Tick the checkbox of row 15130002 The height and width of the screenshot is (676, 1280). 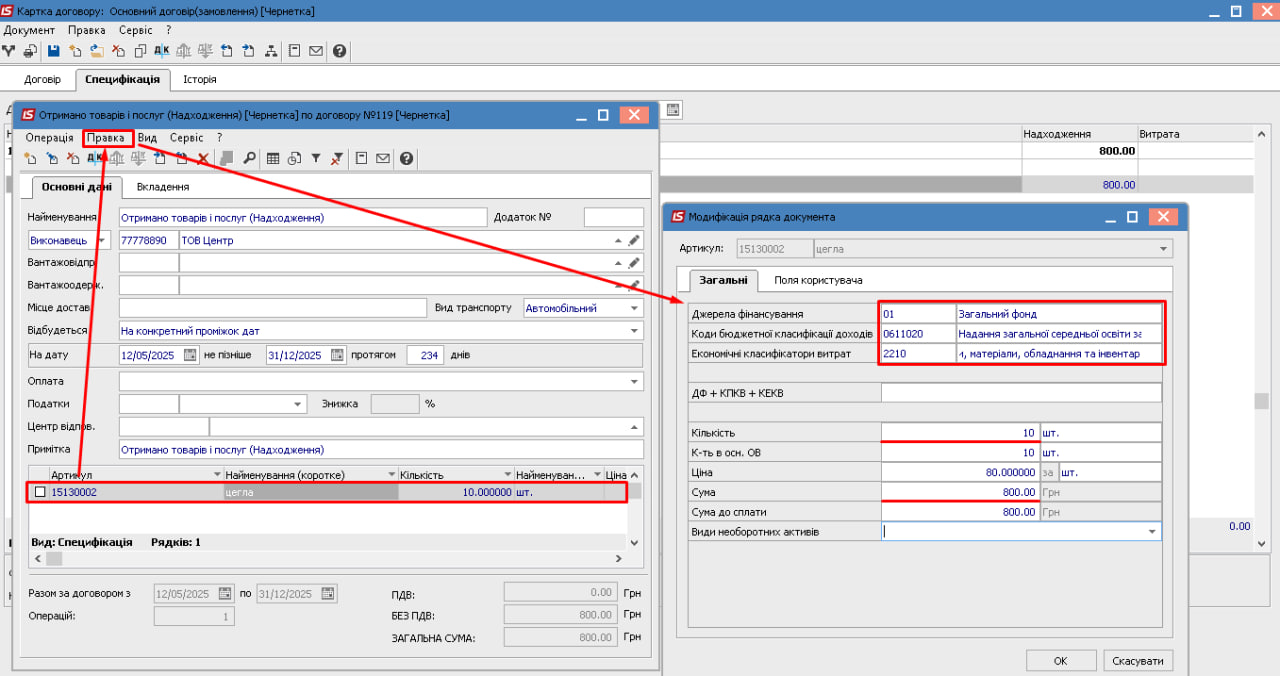click(40, 492)
